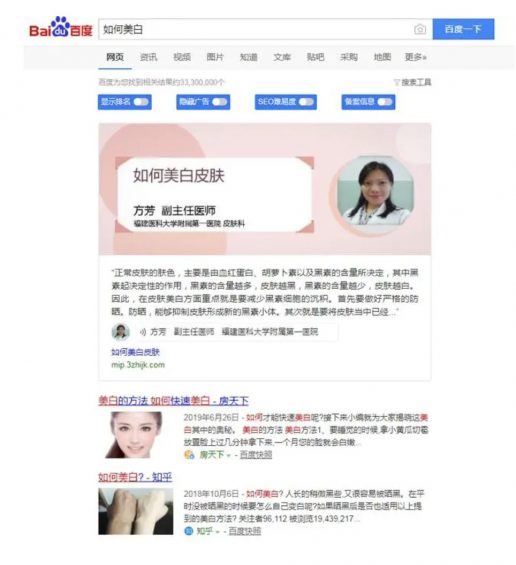Screen dimensions: 516x565
Task: Click the small doctor avatar below the quote
Action: (120, 332)
